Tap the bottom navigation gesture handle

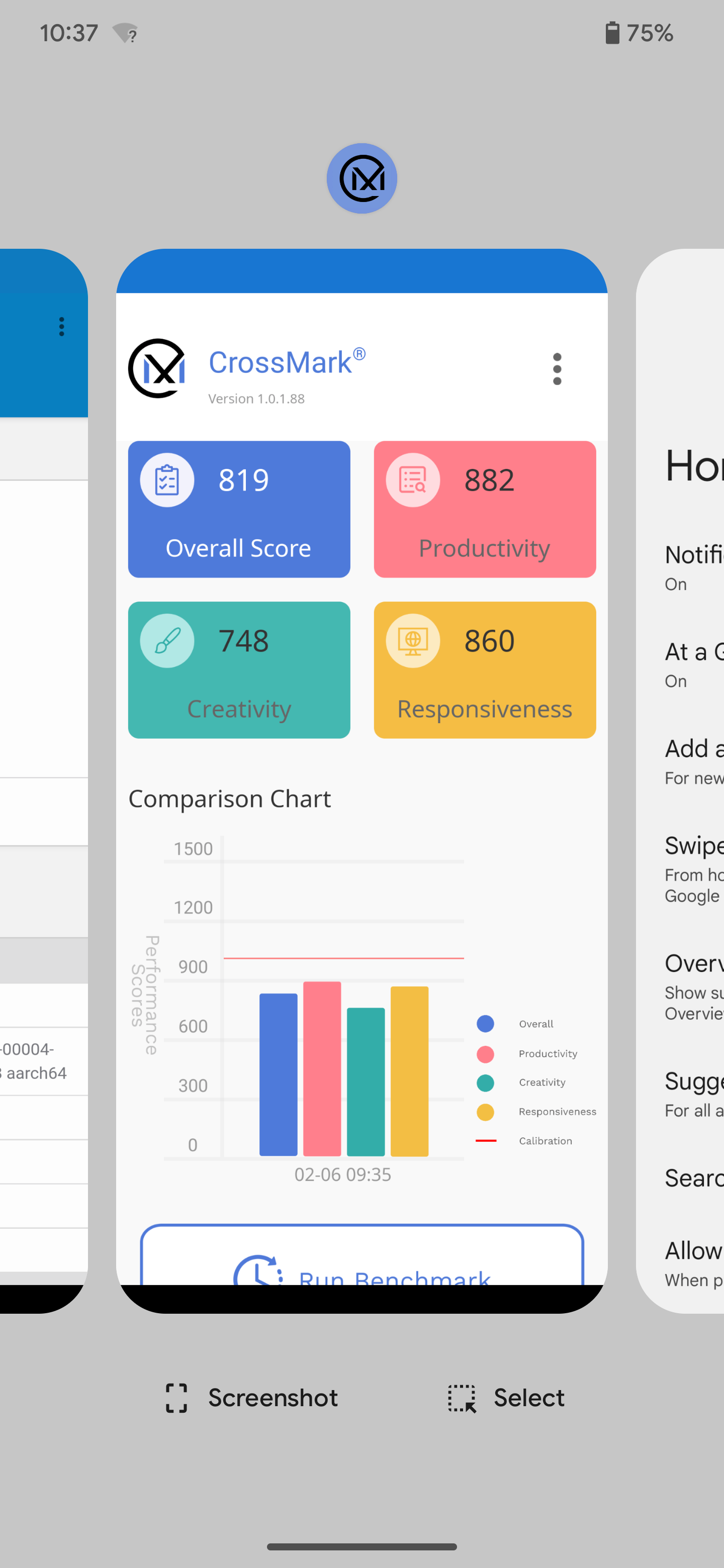point(361,1547)
